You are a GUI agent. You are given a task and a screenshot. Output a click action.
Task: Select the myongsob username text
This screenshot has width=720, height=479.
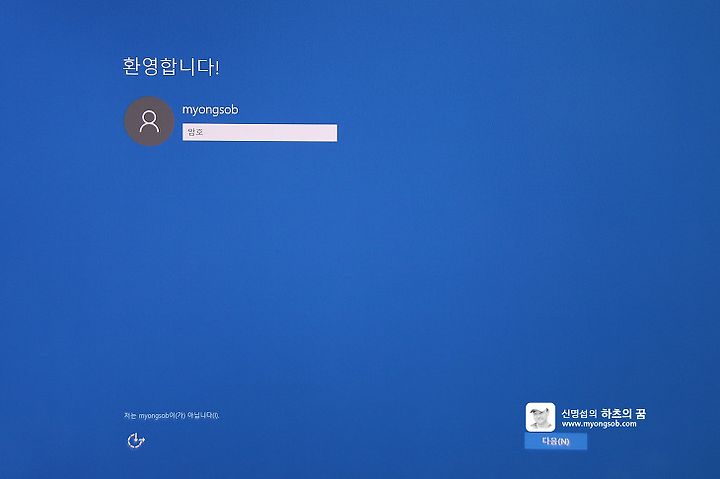coord(210,110)
